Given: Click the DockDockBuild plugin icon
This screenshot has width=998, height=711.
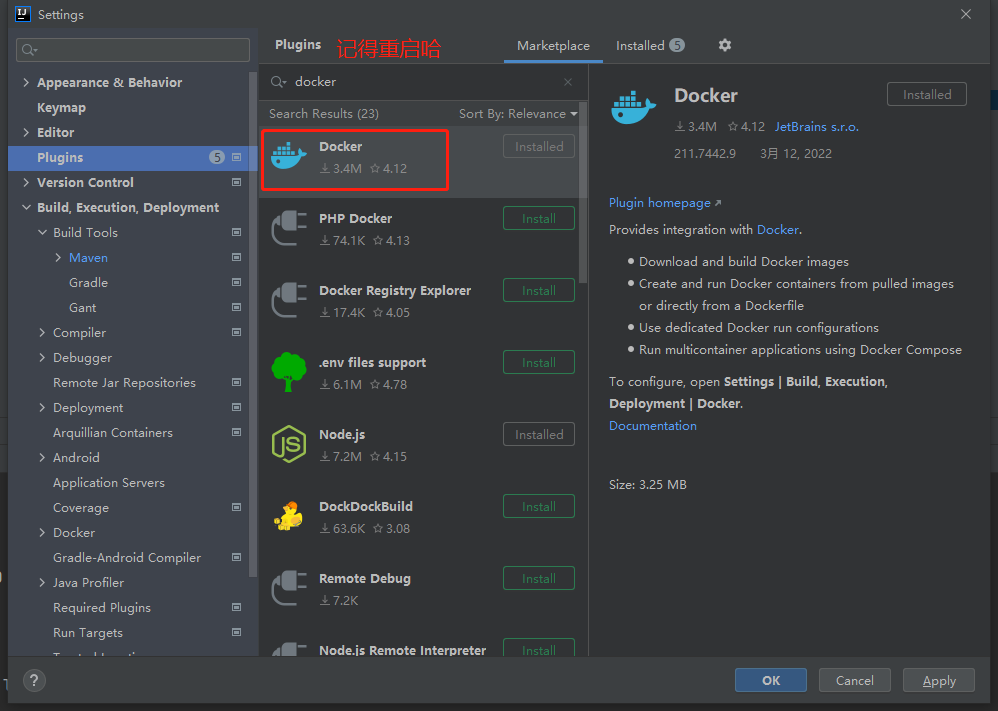Looking at the screenshot, I should (x=289, y=516).
